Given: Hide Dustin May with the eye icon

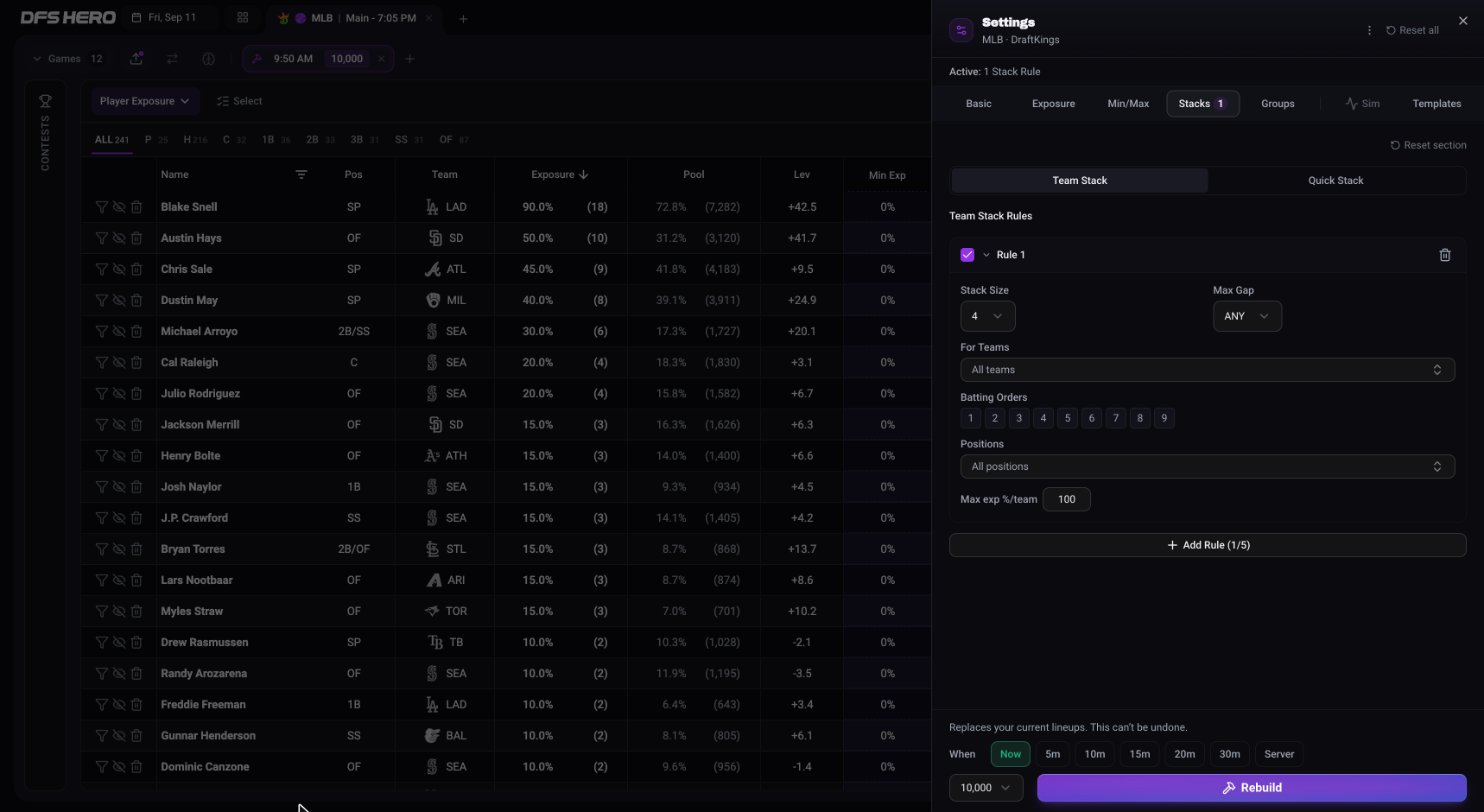Looking at the screenshot, I should pyautogui.click(x=119, y=300).
